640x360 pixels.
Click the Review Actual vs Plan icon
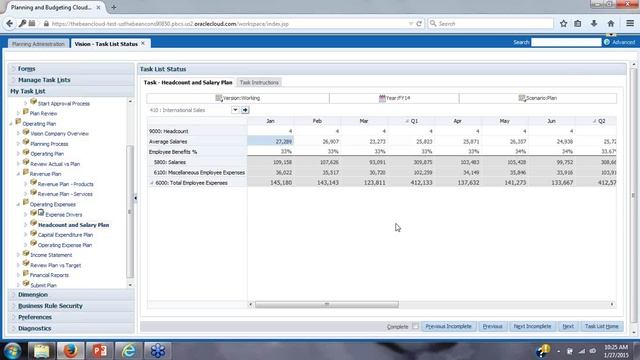26,162
